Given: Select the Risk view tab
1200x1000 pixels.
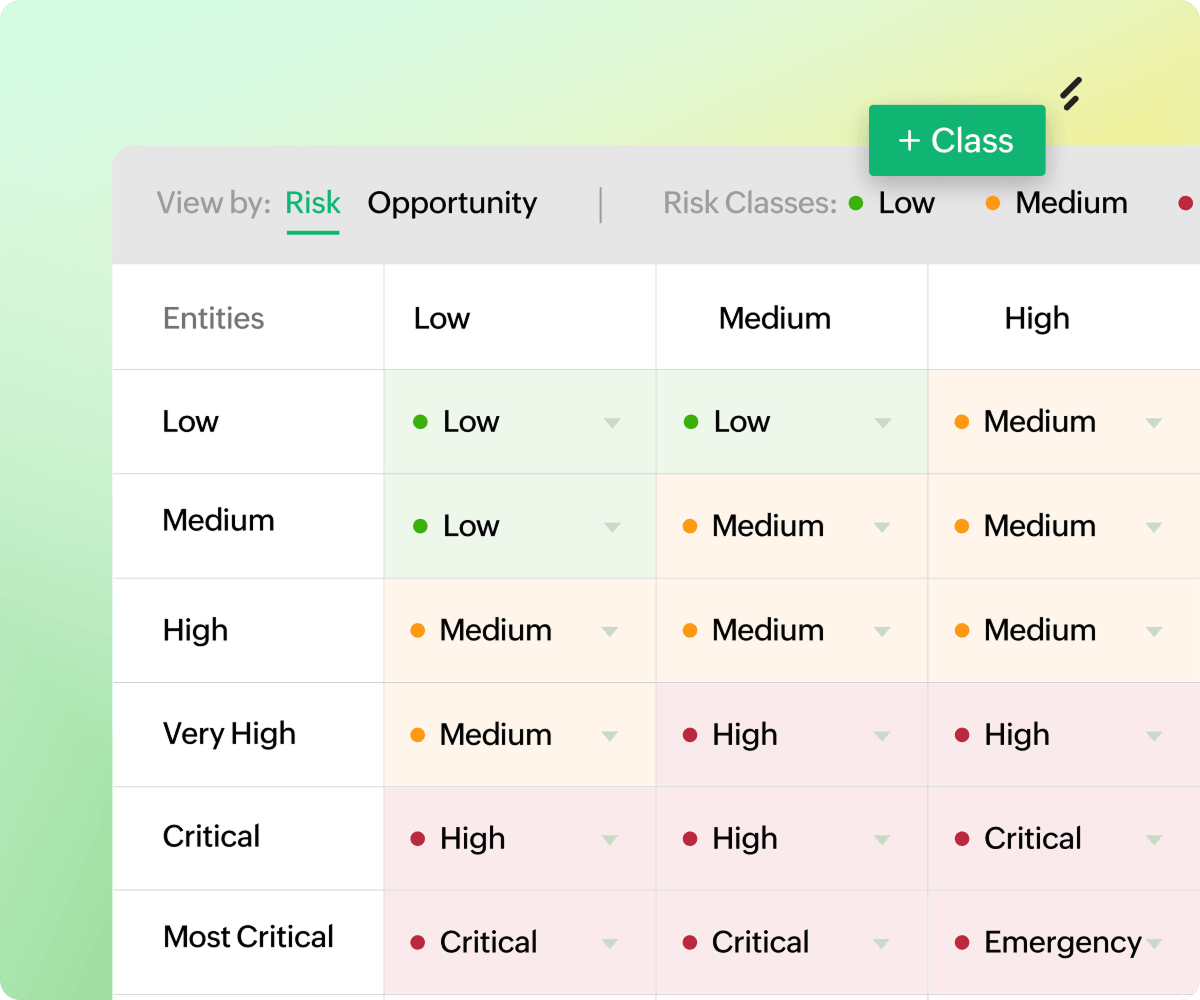Looking at the screenshot, I should click(x=313, y=203).
